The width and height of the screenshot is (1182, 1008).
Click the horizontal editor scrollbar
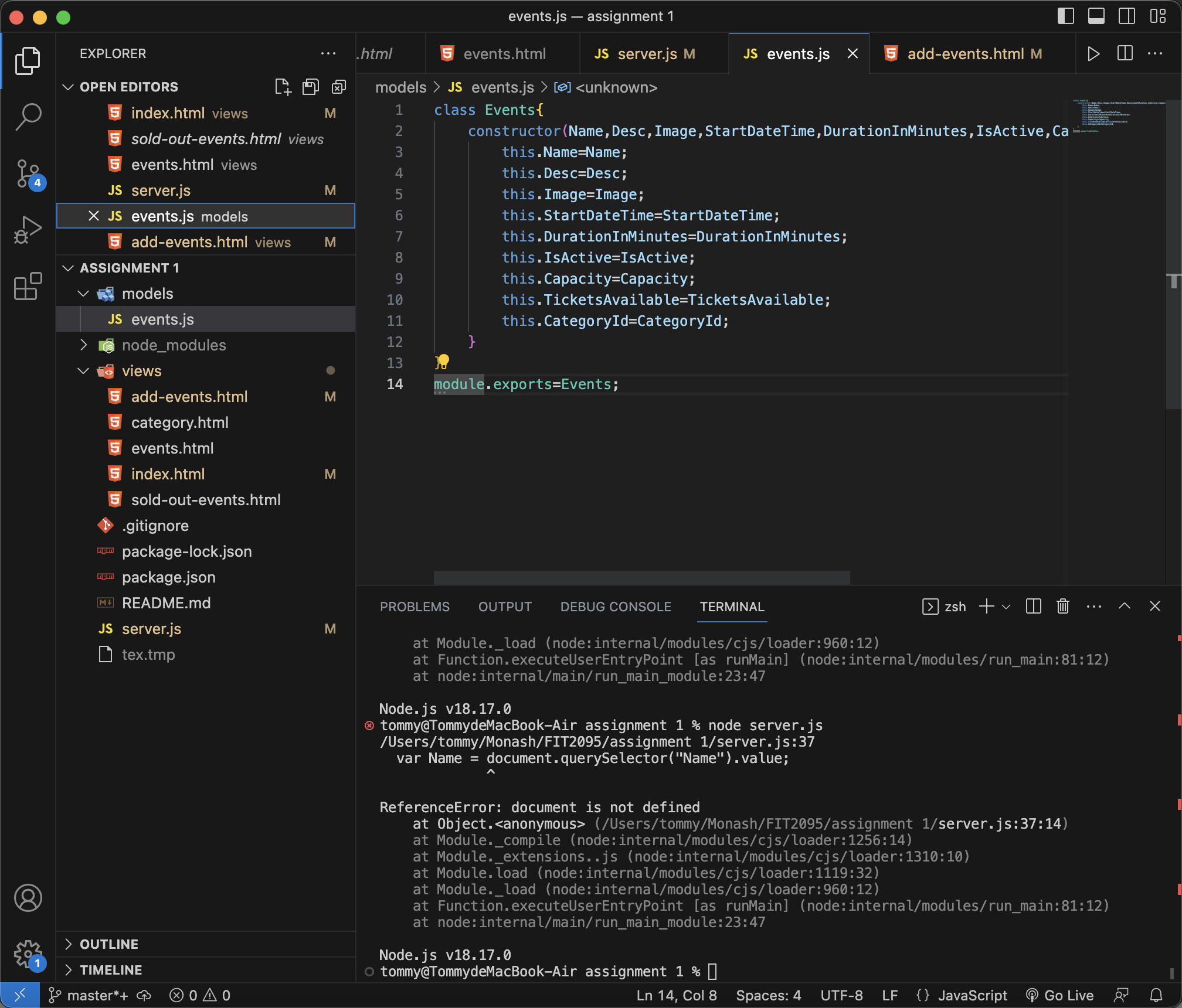[642, 577]
